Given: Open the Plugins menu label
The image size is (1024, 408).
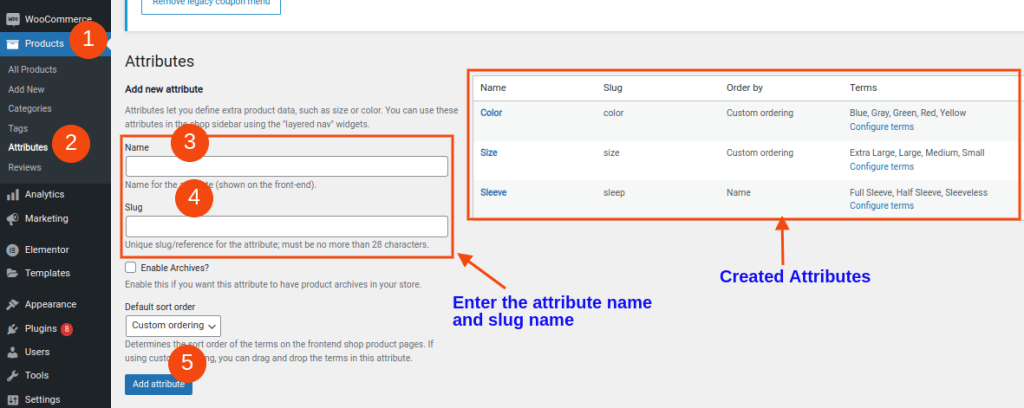Looking at the screenshot, I should coord(41,329).
